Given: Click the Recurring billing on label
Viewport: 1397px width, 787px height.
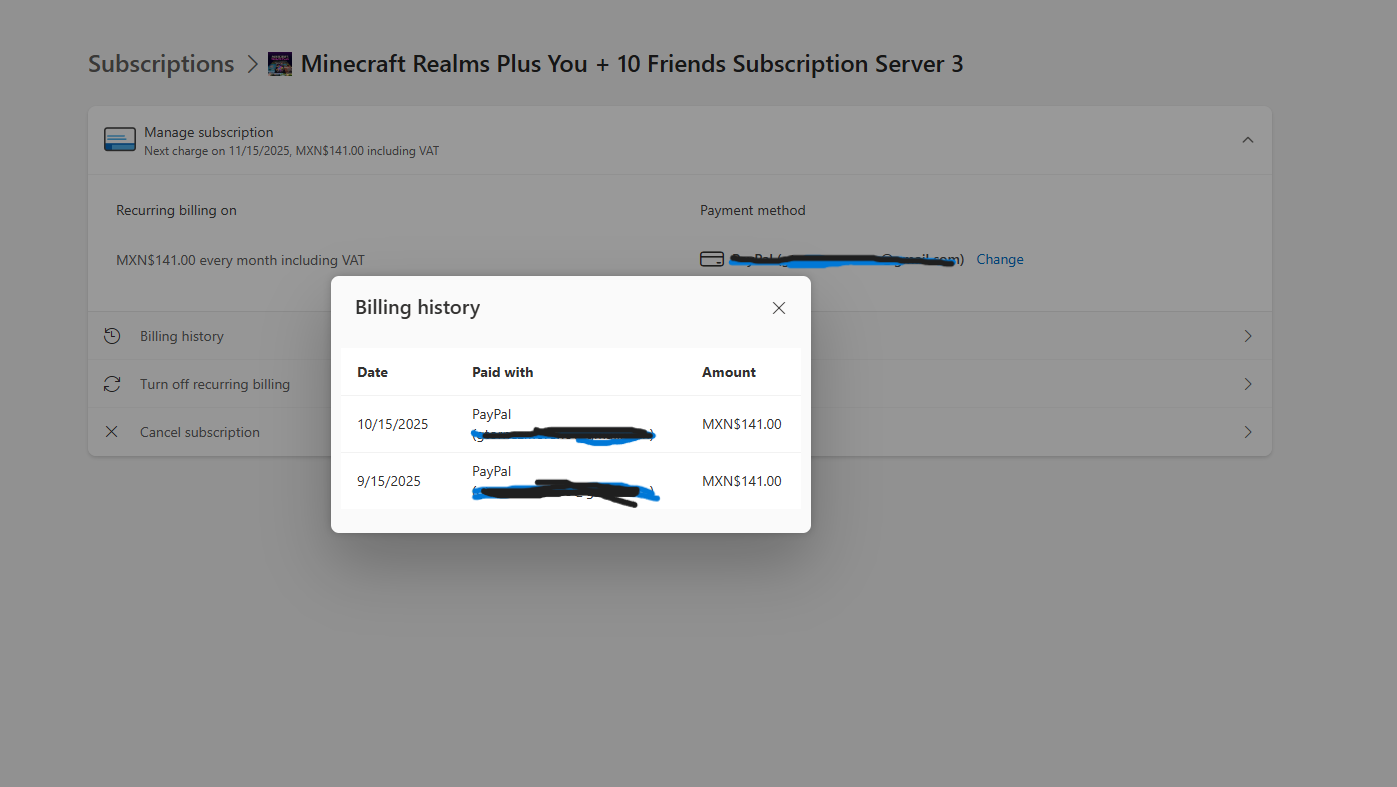Looking at the screenshot, I should pyautogui.click(x=176, y=210).
